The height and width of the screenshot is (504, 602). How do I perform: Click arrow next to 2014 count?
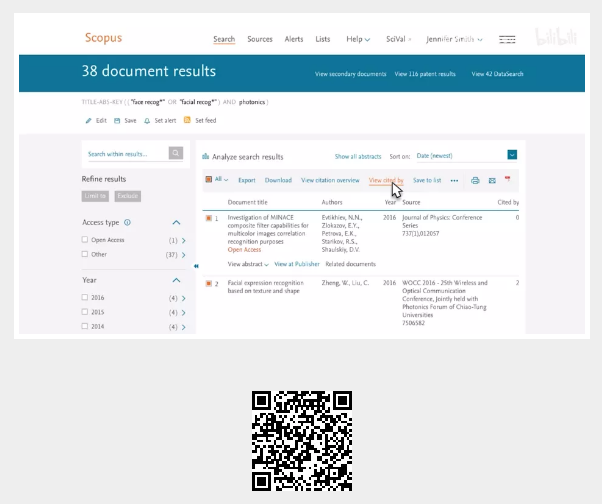[x=184, y=327]
